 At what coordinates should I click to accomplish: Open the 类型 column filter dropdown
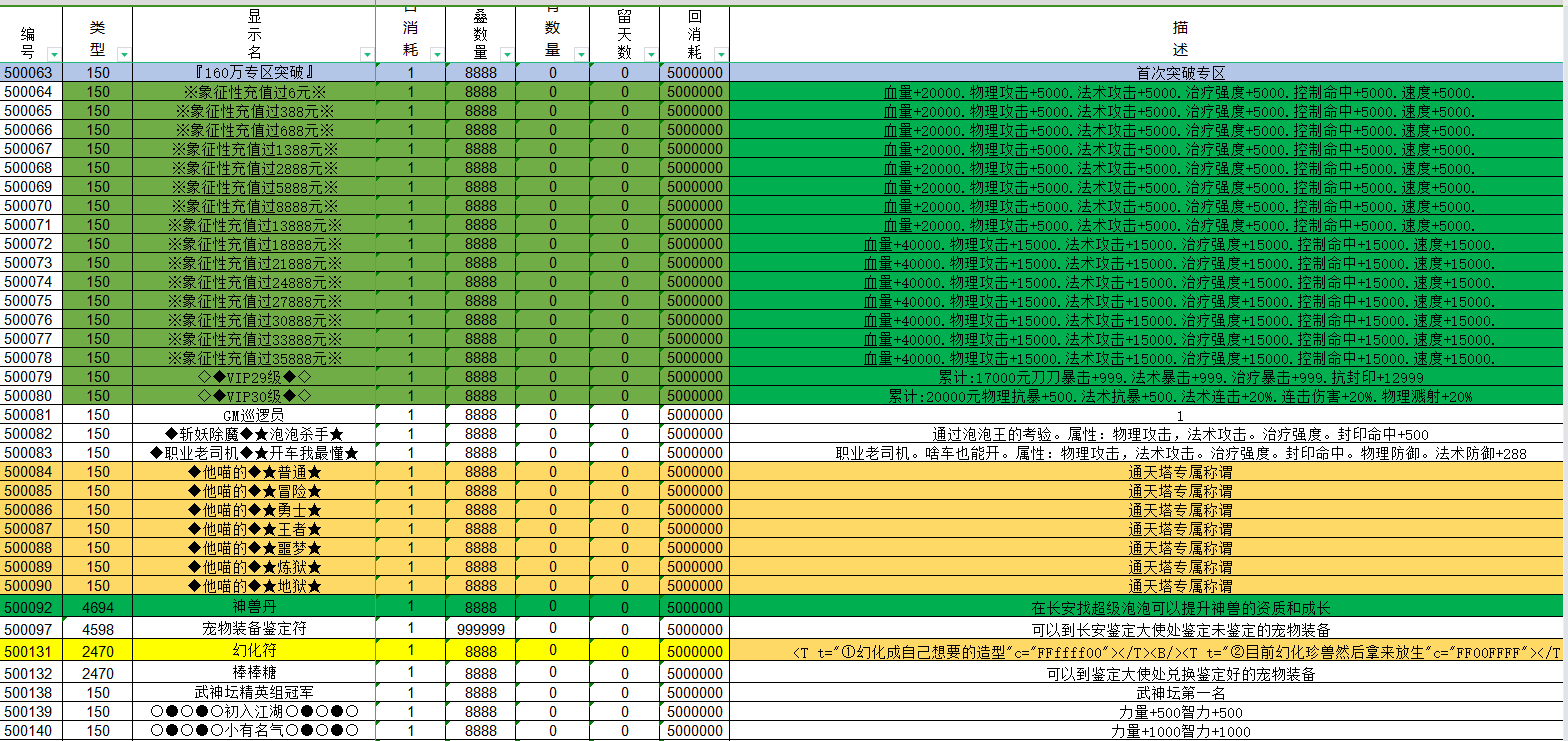(x=123, y=54)
